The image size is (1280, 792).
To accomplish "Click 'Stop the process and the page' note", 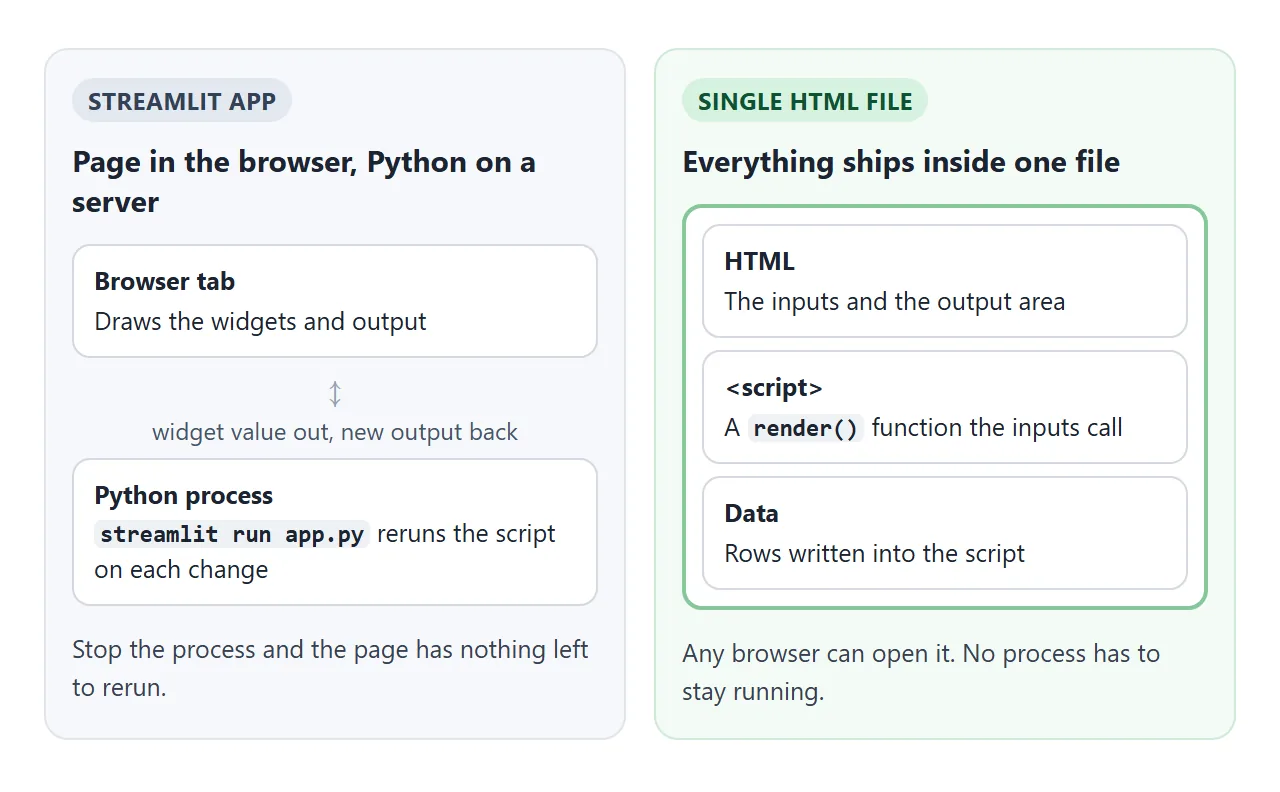I will click(330, 669).
